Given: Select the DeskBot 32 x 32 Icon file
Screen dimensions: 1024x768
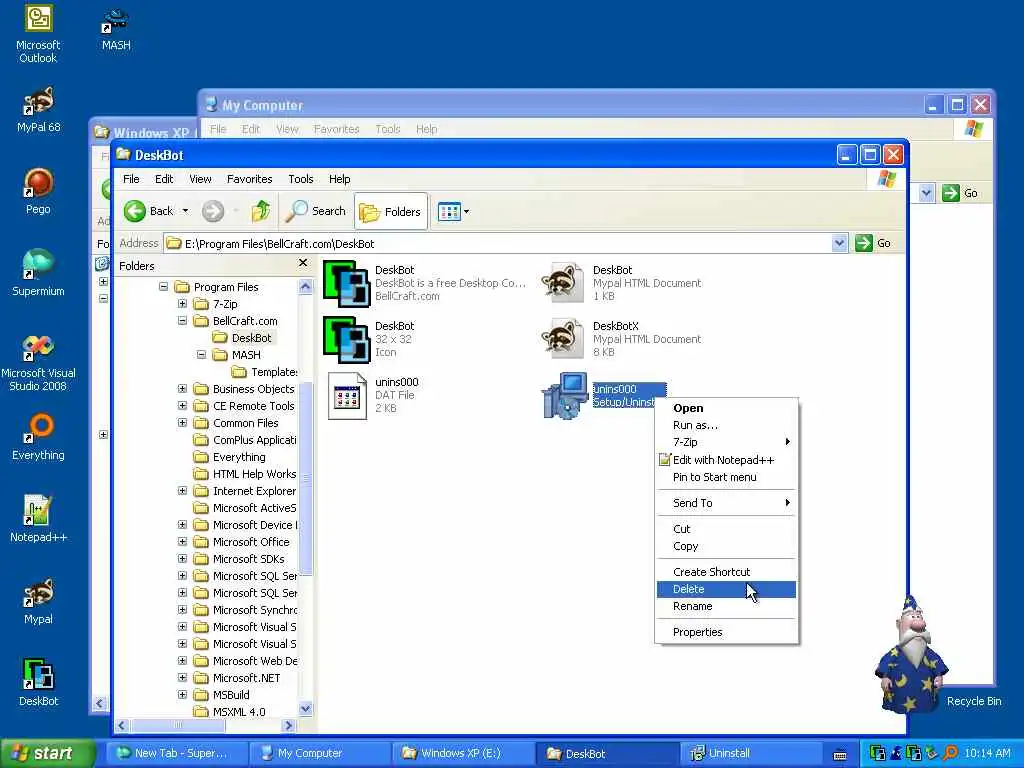Looking at the screenshot, I should (x=347, y=340).
